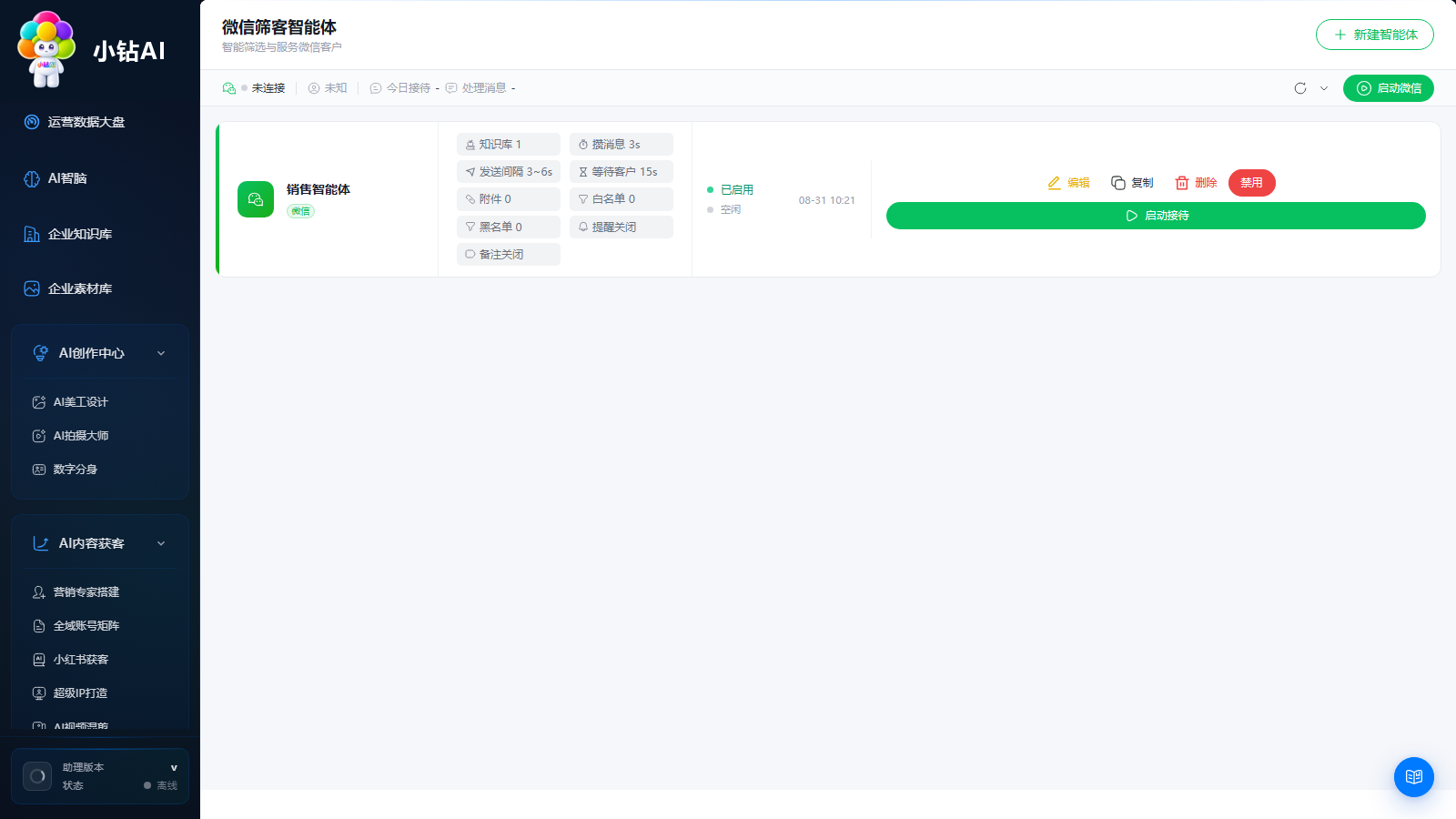This screenshot has width=1456, height=819.
Task: Click the 已启用 status label
Action: 737,190
